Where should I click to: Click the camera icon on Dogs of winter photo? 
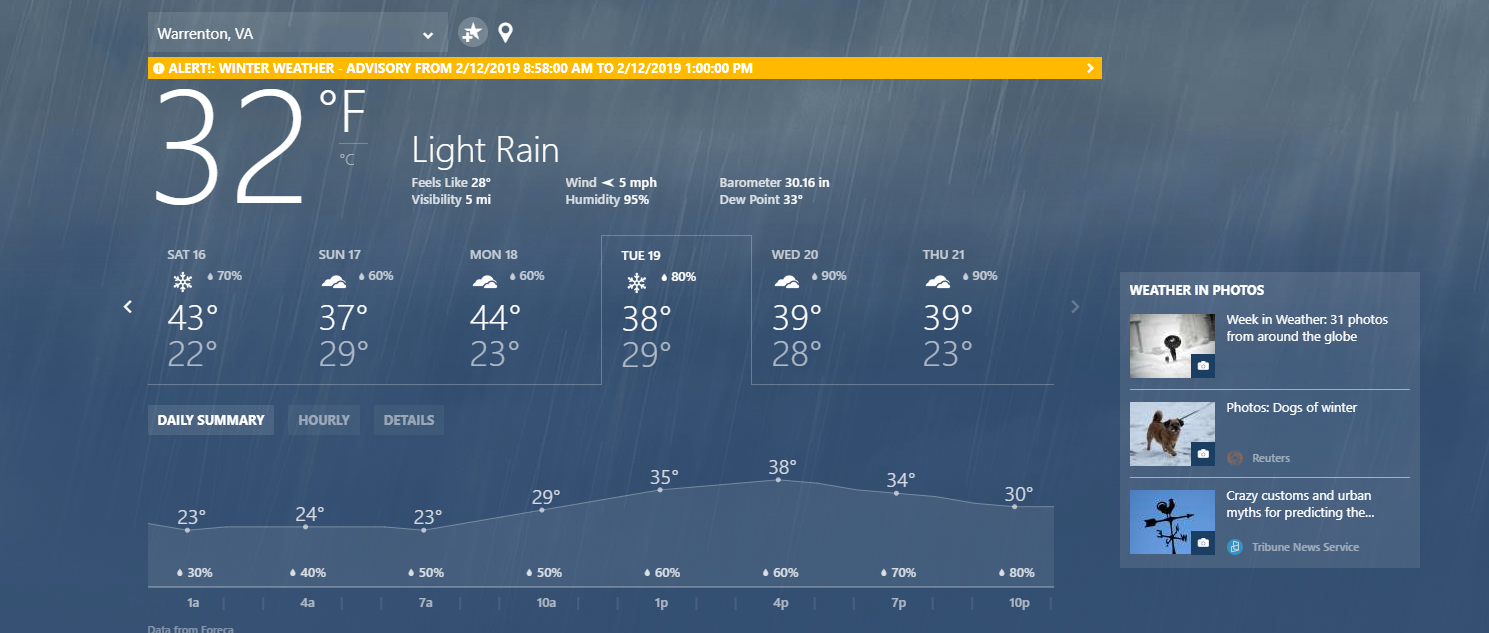pos(1203,454)
